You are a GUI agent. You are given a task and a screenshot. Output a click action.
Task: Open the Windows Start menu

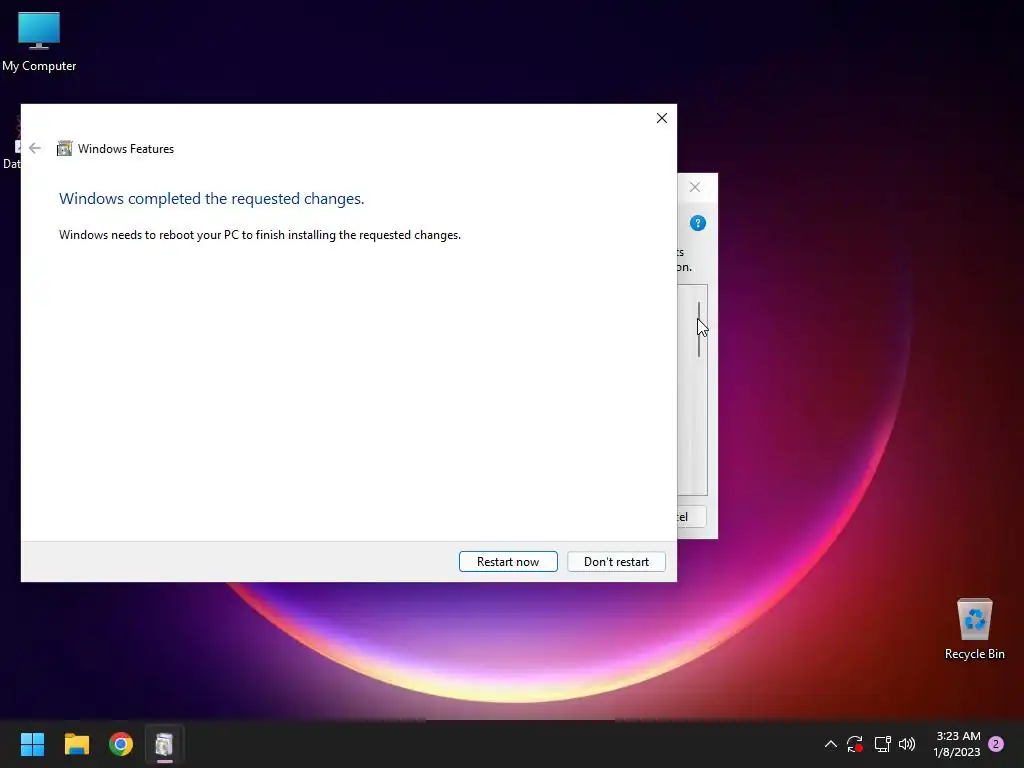pos(32,744)
